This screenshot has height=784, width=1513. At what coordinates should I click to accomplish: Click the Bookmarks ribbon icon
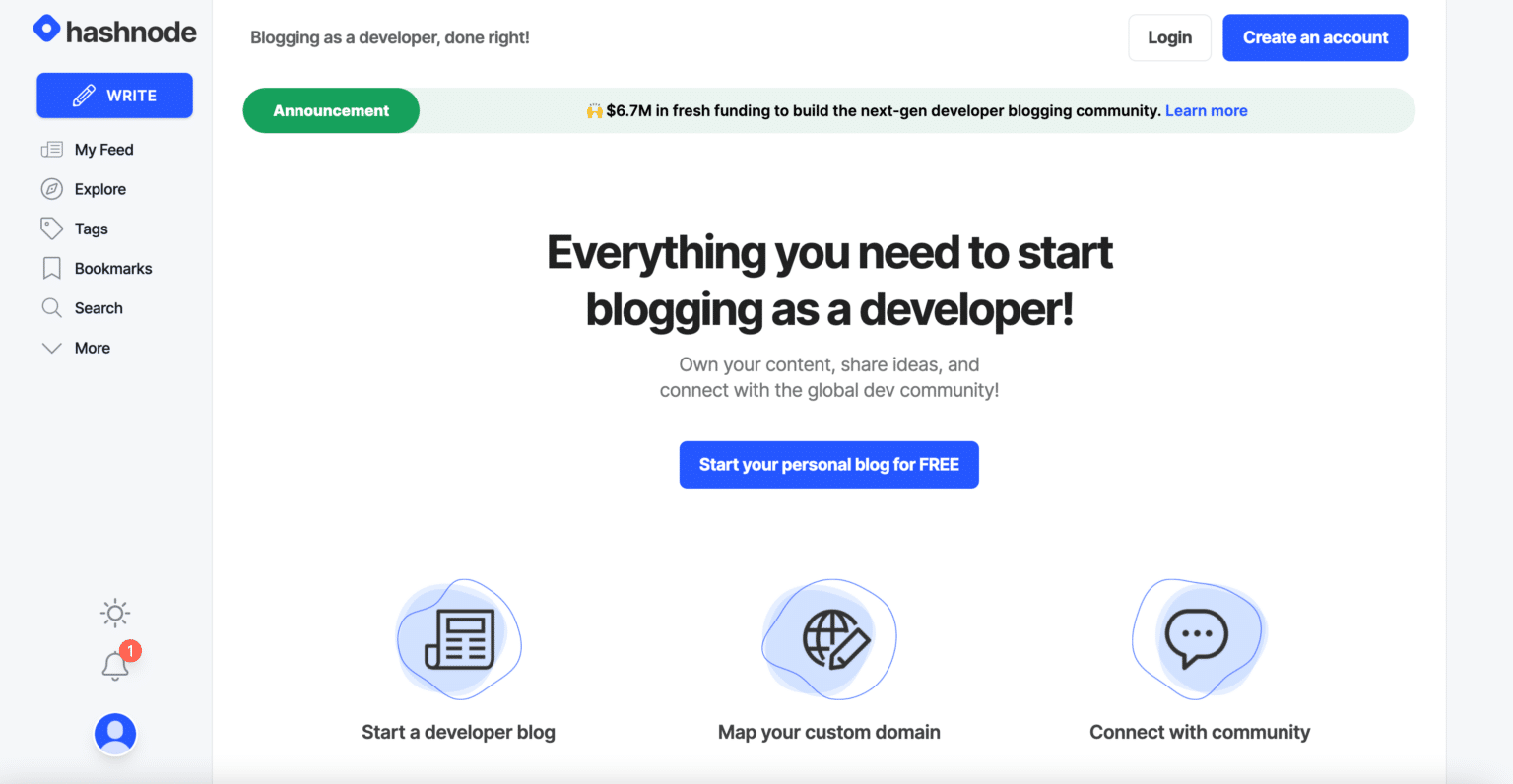tap(52, 268)
